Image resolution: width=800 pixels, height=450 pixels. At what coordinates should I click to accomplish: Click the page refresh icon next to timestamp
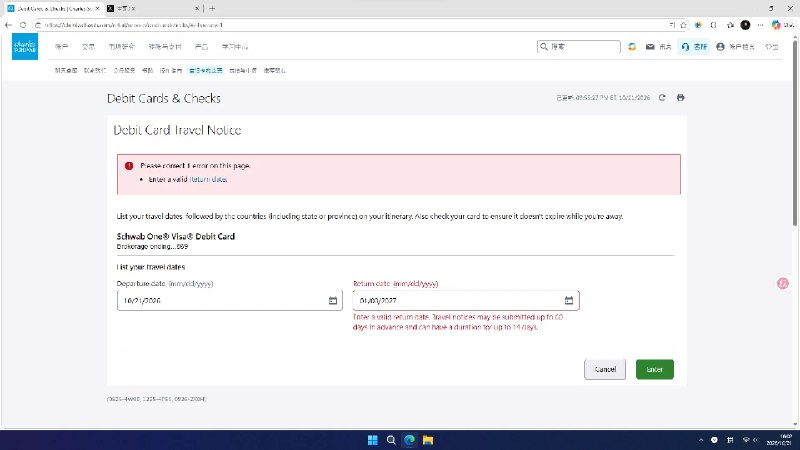[662, 97]
